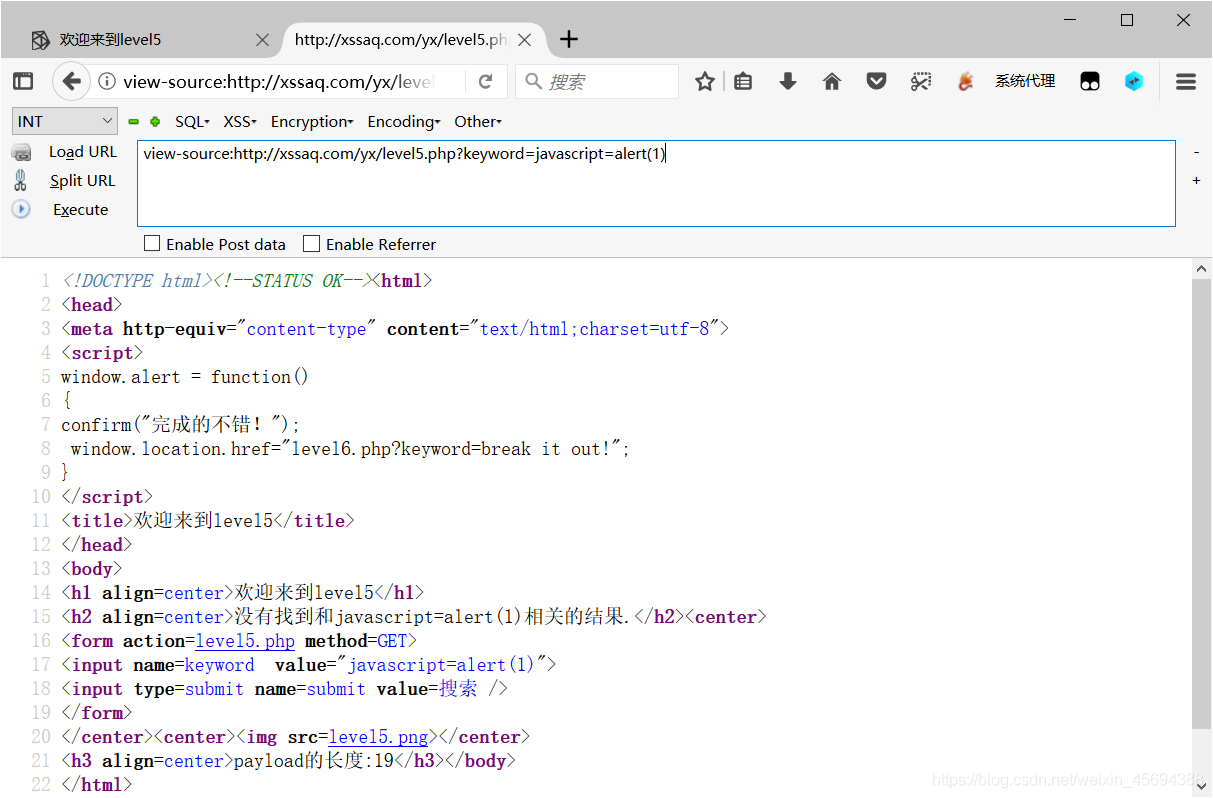Click value="javascript=alert(1)" on line 17
Image resolution: width=1213 pixels, height=798 pixels.
[410, 665]
